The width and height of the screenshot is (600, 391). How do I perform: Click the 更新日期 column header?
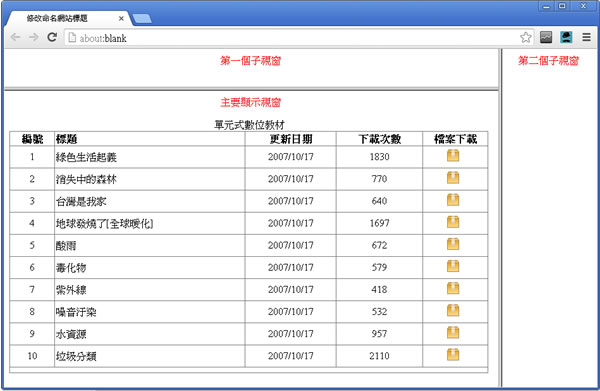[x=291, y=139]
